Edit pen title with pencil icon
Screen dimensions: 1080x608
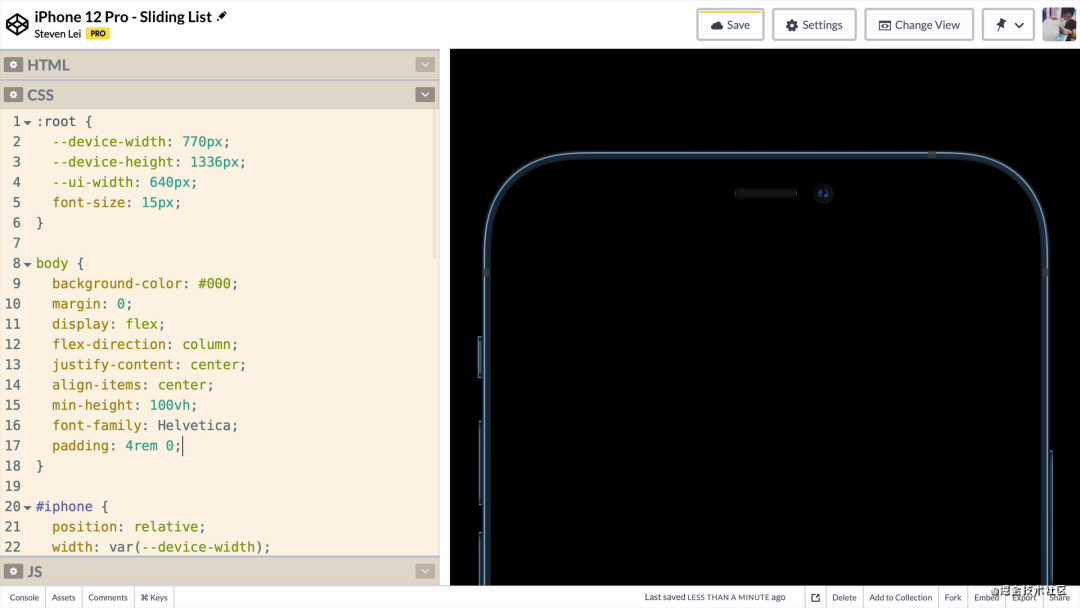[222, 16]
